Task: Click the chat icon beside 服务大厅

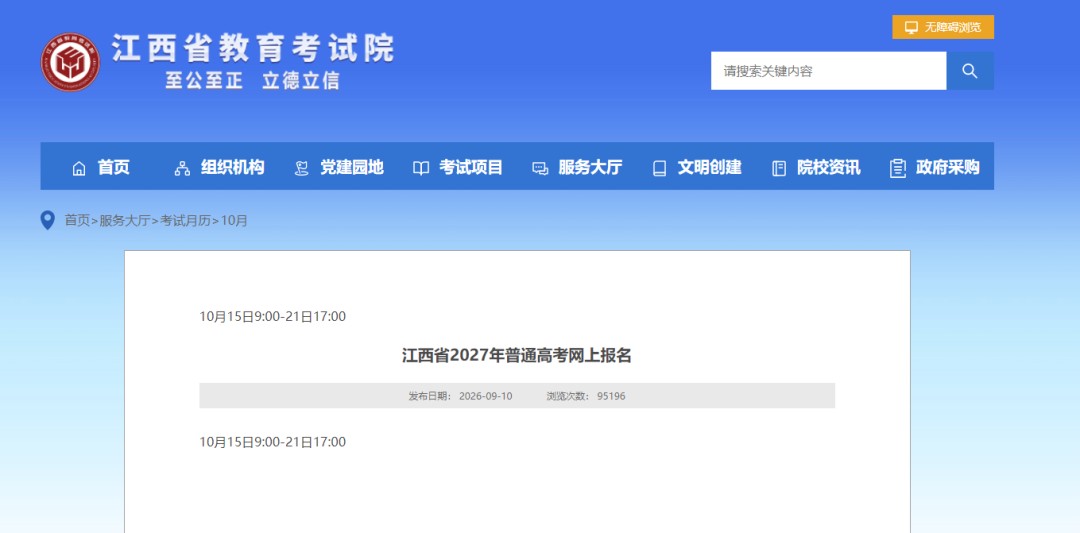Action: 540,168
